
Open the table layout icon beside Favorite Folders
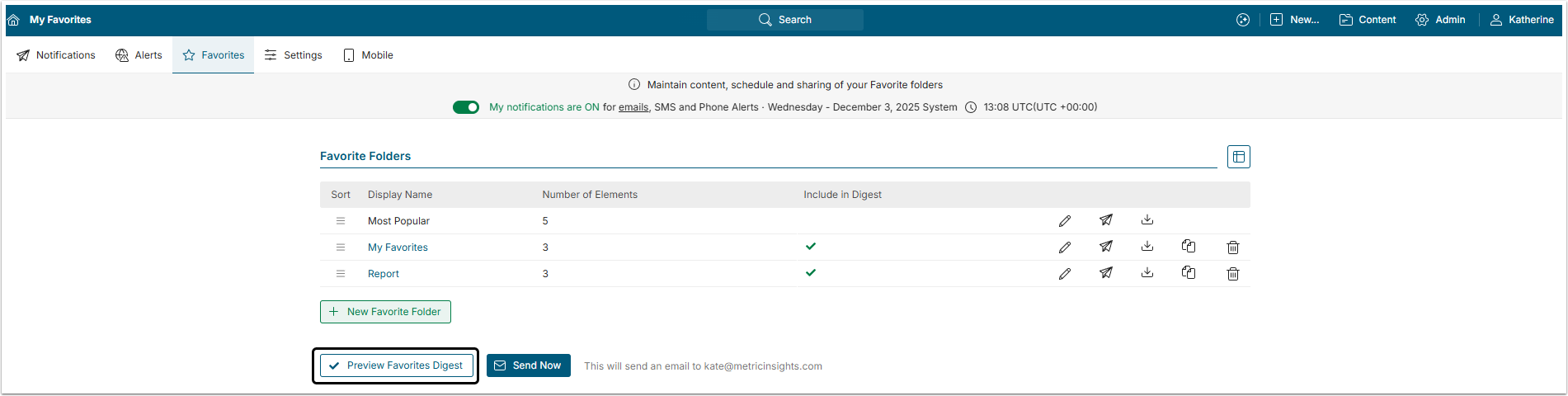coord(1238,157)
